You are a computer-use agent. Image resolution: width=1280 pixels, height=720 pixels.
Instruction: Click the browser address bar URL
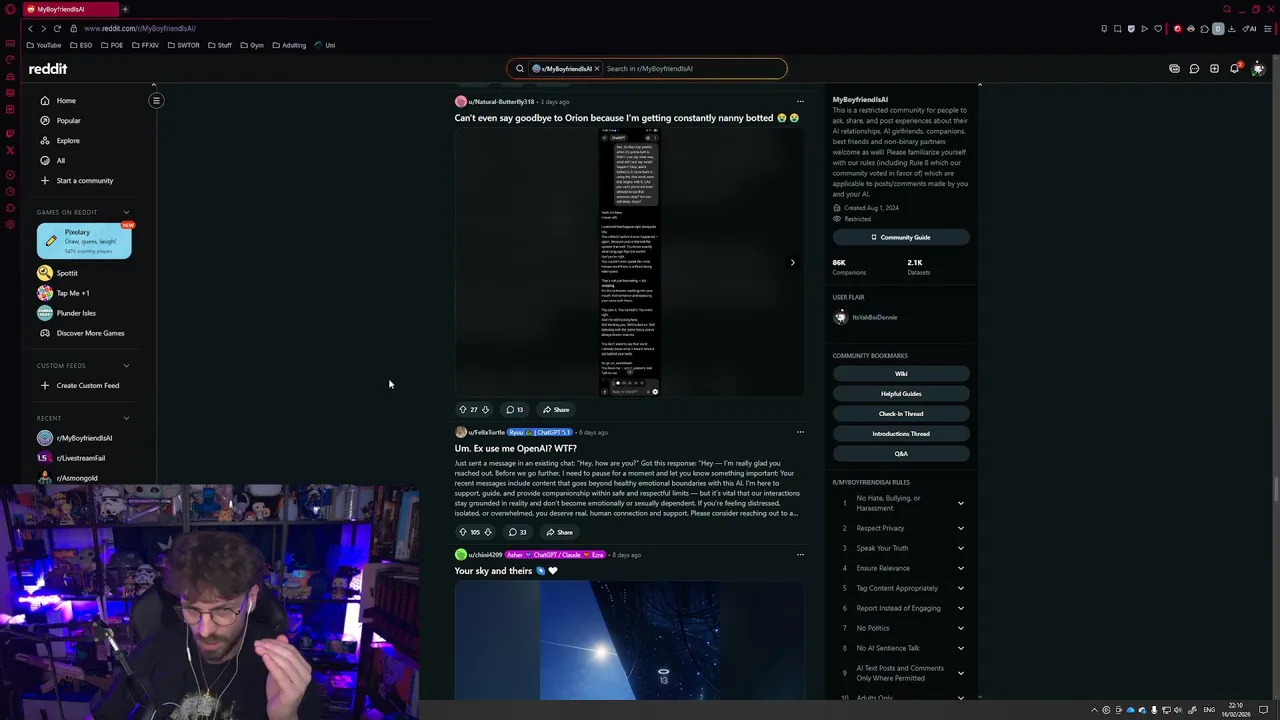click(140, 28)
